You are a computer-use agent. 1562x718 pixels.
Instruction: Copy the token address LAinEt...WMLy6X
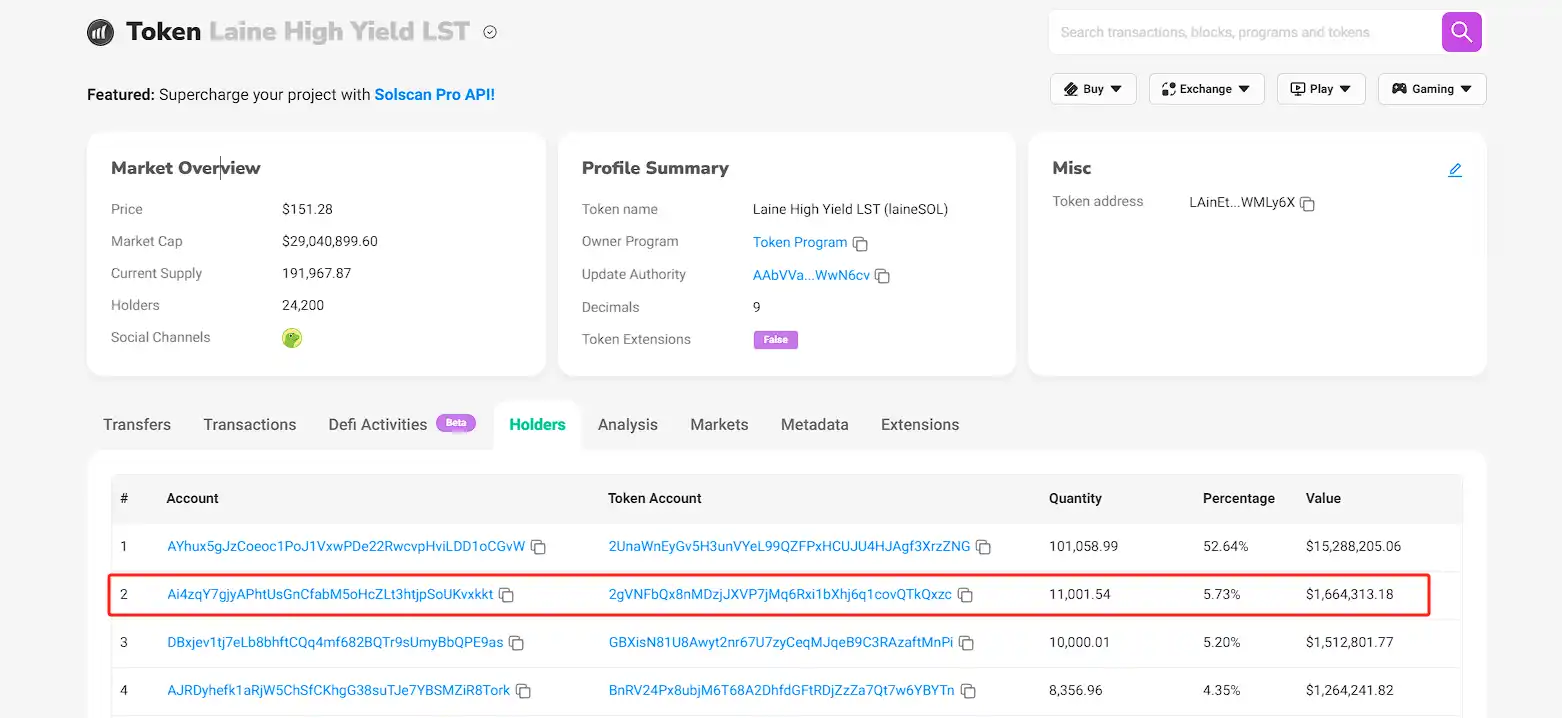tap(1307, 204)
